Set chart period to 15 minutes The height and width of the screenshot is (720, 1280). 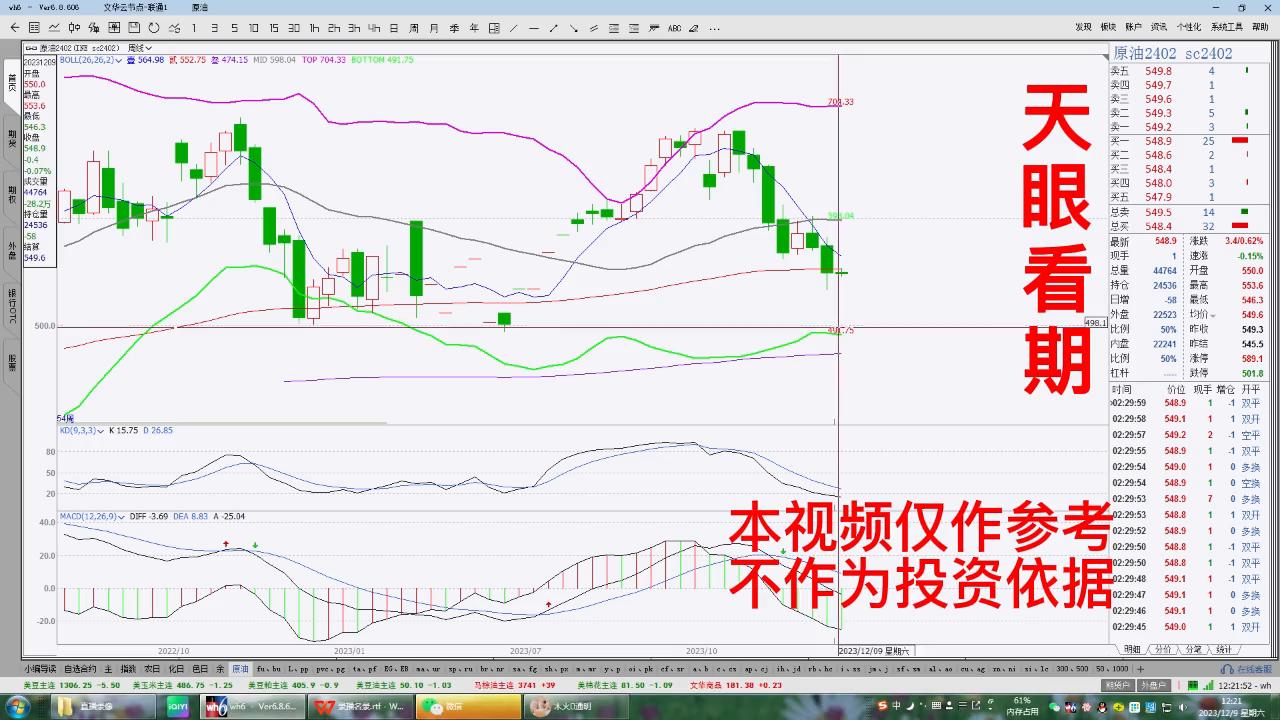(x=274, y=28)
